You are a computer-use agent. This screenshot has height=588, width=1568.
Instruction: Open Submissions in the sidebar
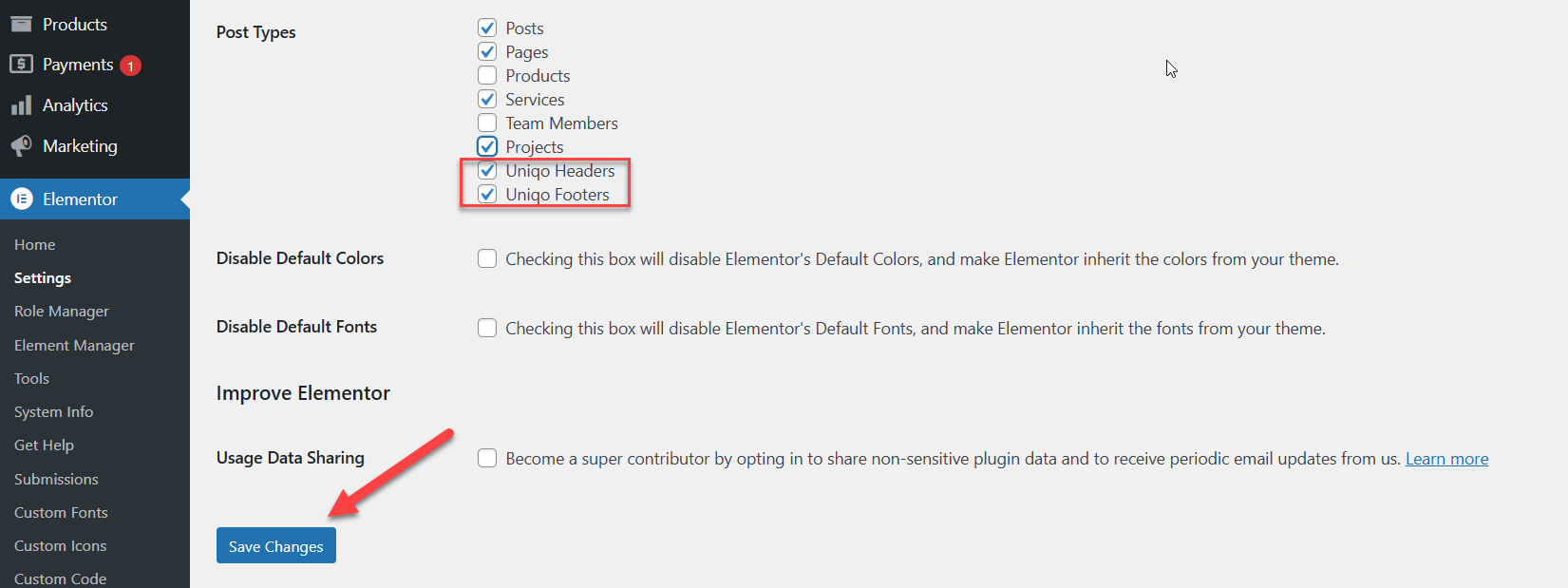56,480
